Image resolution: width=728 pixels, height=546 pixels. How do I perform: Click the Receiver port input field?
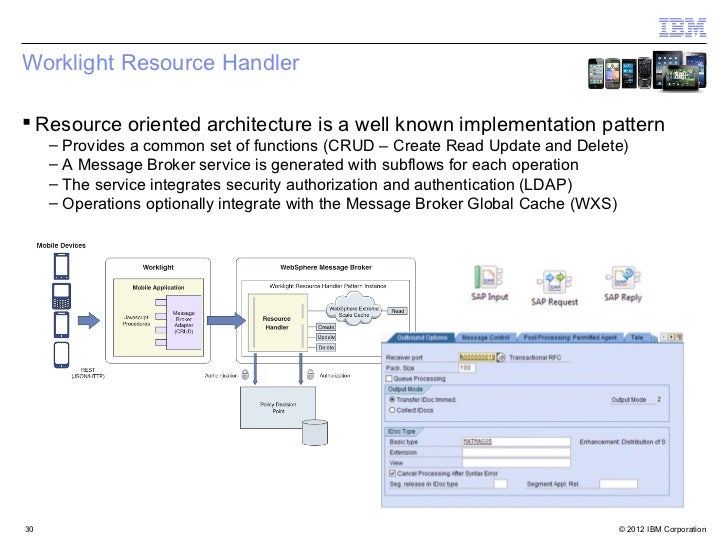tap(477, 358)
